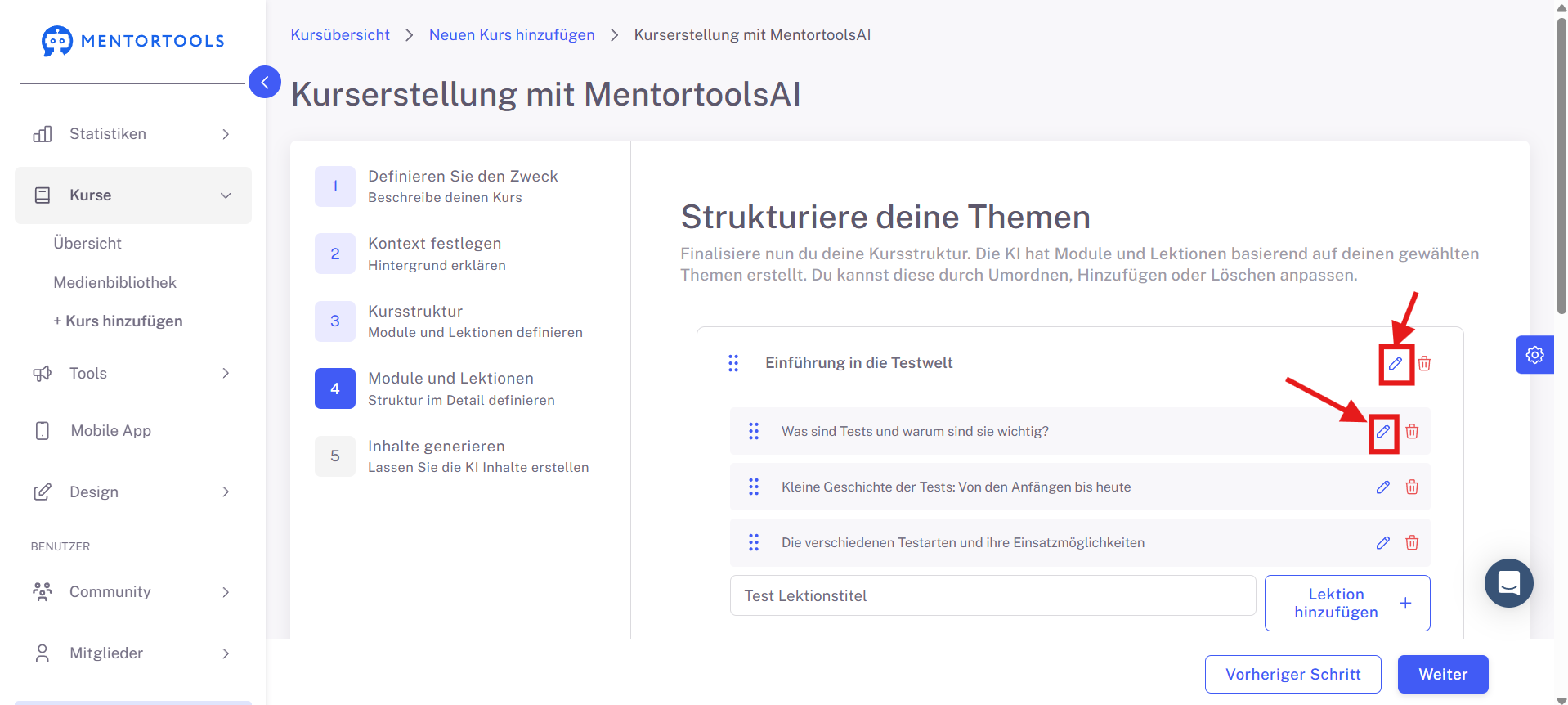Screen dimensions: 1568x705
Task: Edit module 'Einführung in die Testwelt' title
Action: [x=1396, y=364]
